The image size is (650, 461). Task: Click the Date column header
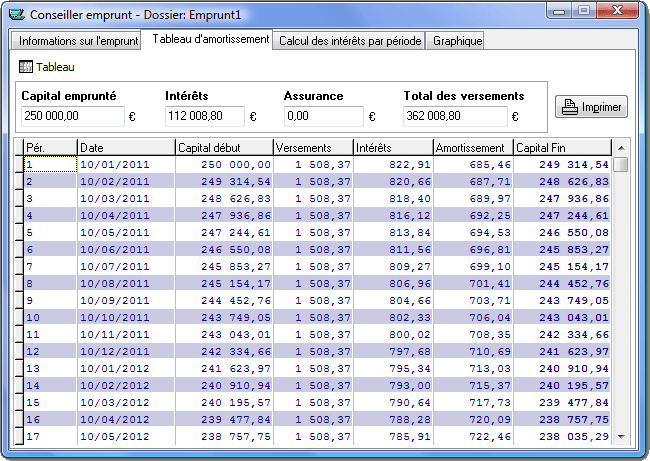pos(125,148)
